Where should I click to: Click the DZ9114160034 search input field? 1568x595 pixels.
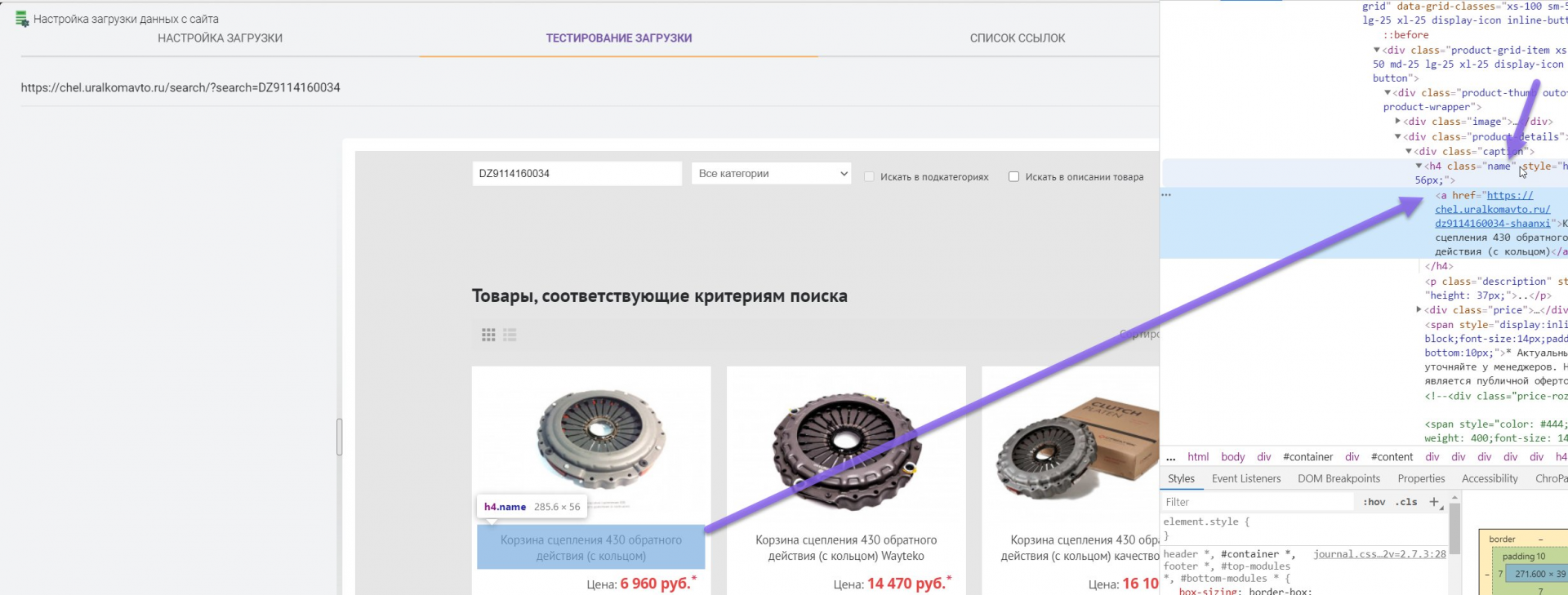[x=576, y=173]
